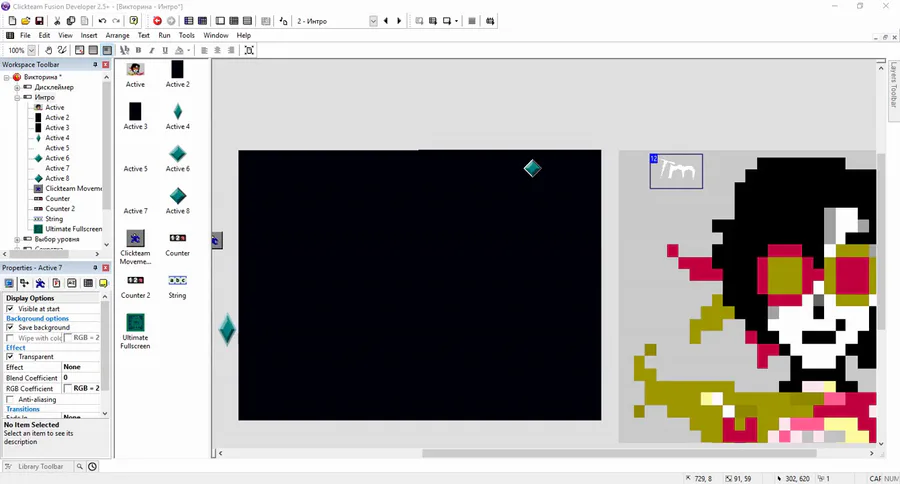The width and height of the screenshot is (900, 484).
Task: Expand the Выбор уровня frame node
Action: tap(17, 239)
